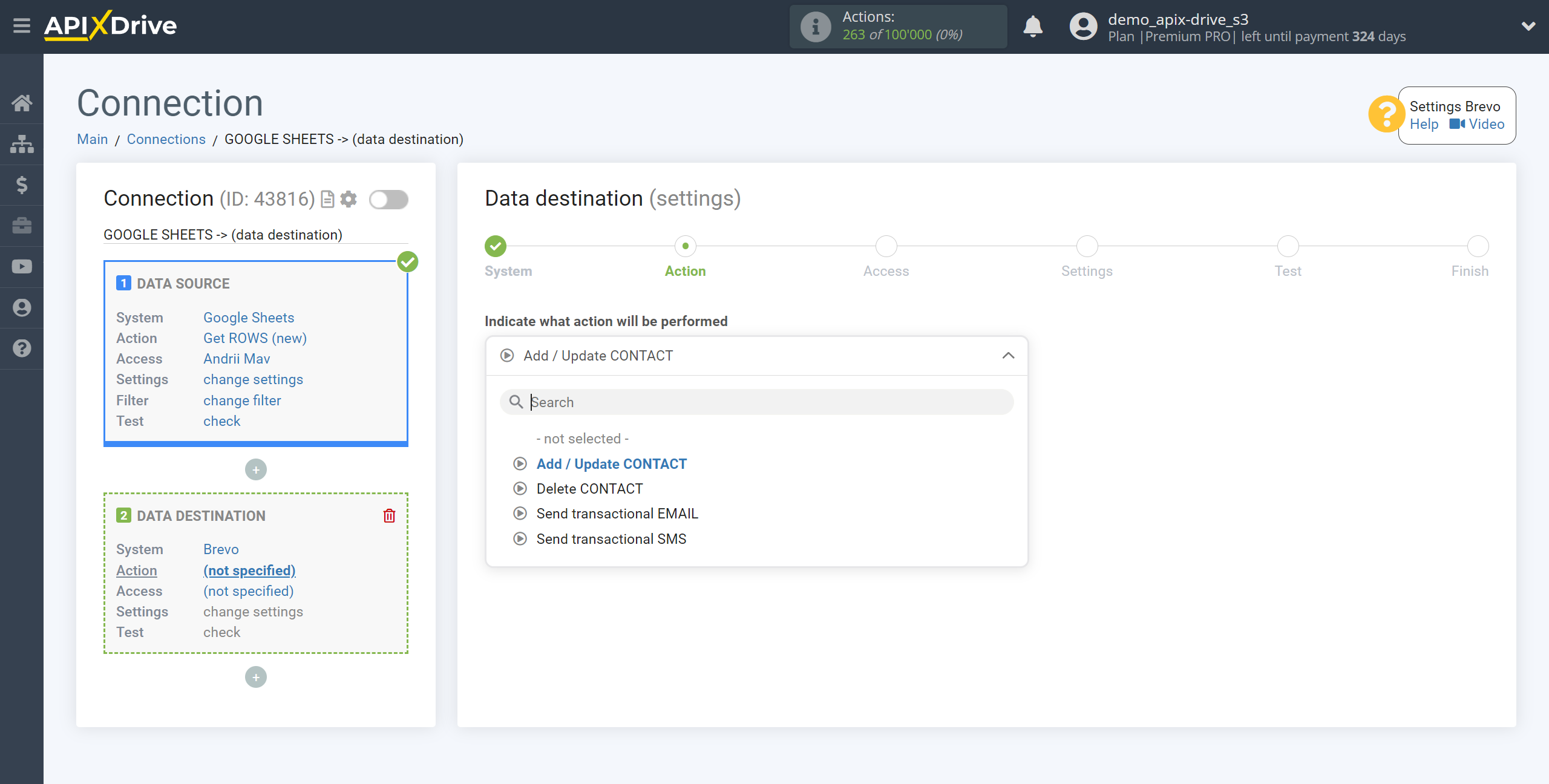Go to Home via sidebar icon
The width and height of the screenshot is (1549, 784).
tap(22, 103)
